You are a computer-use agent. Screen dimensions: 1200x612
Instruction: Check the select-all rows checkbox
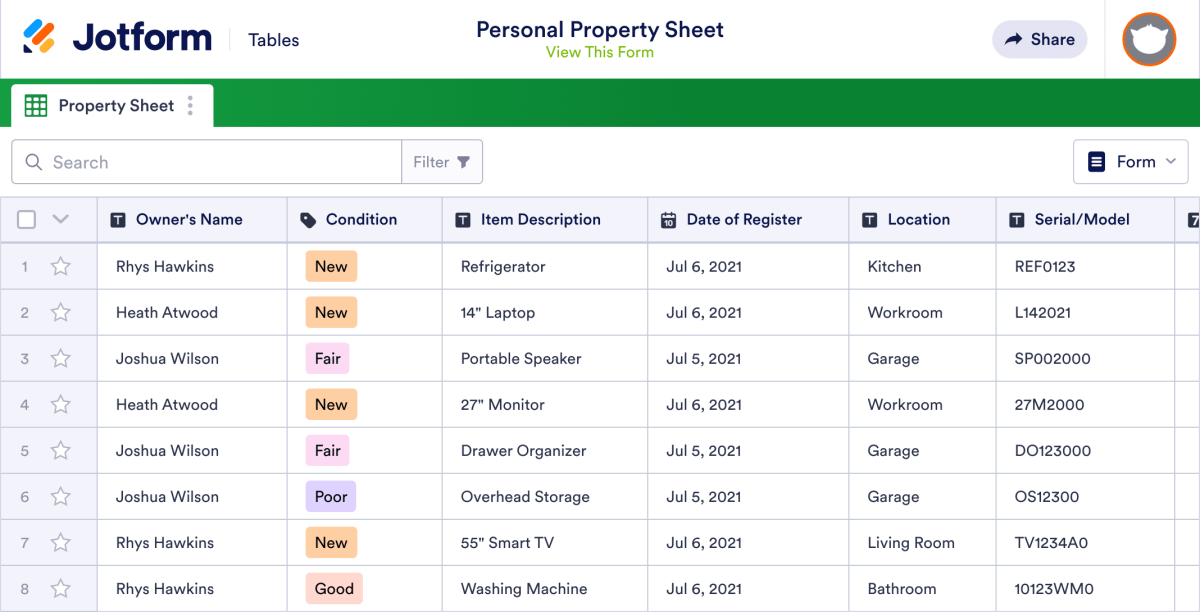26,219
